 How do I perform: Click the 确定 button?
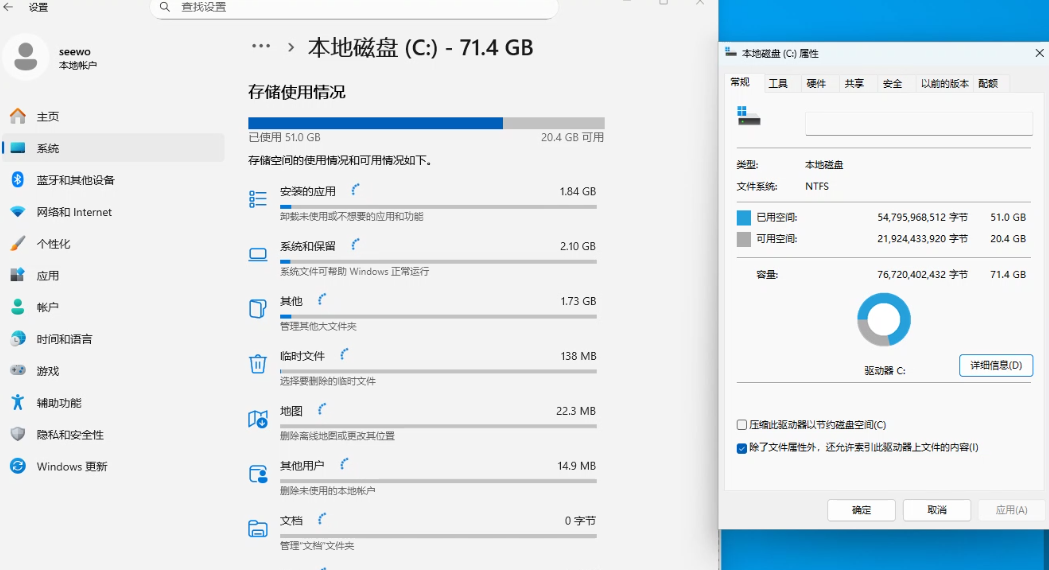point(861,510)
